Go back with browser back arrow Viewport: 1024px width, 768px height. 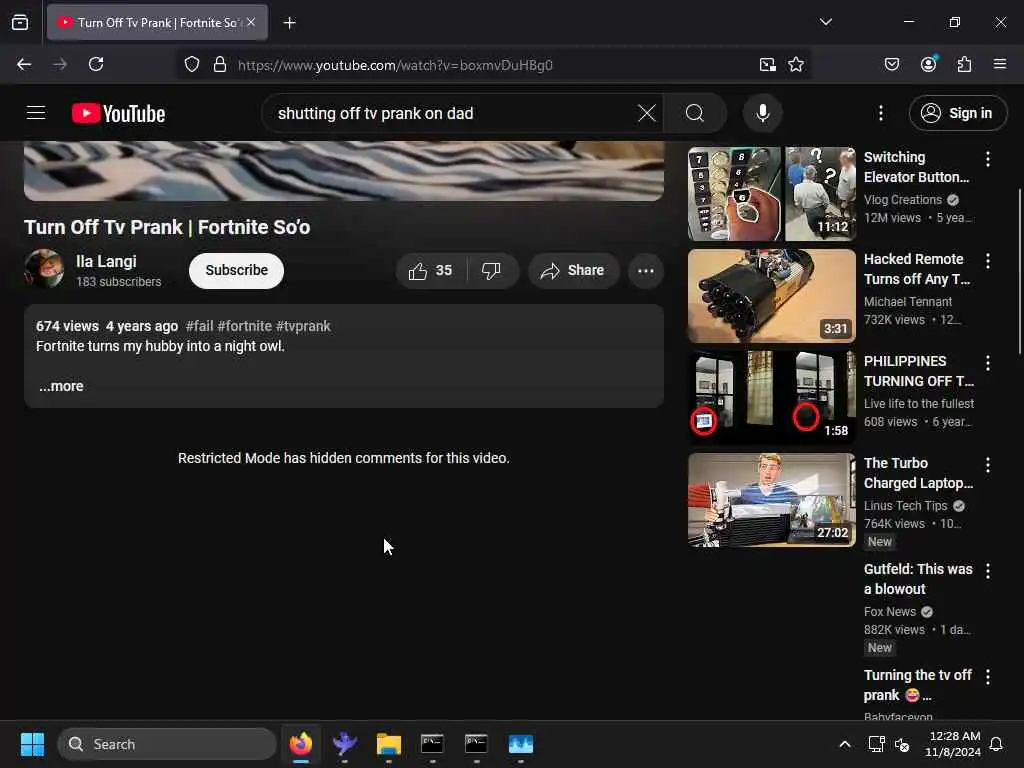click(24, 64)
